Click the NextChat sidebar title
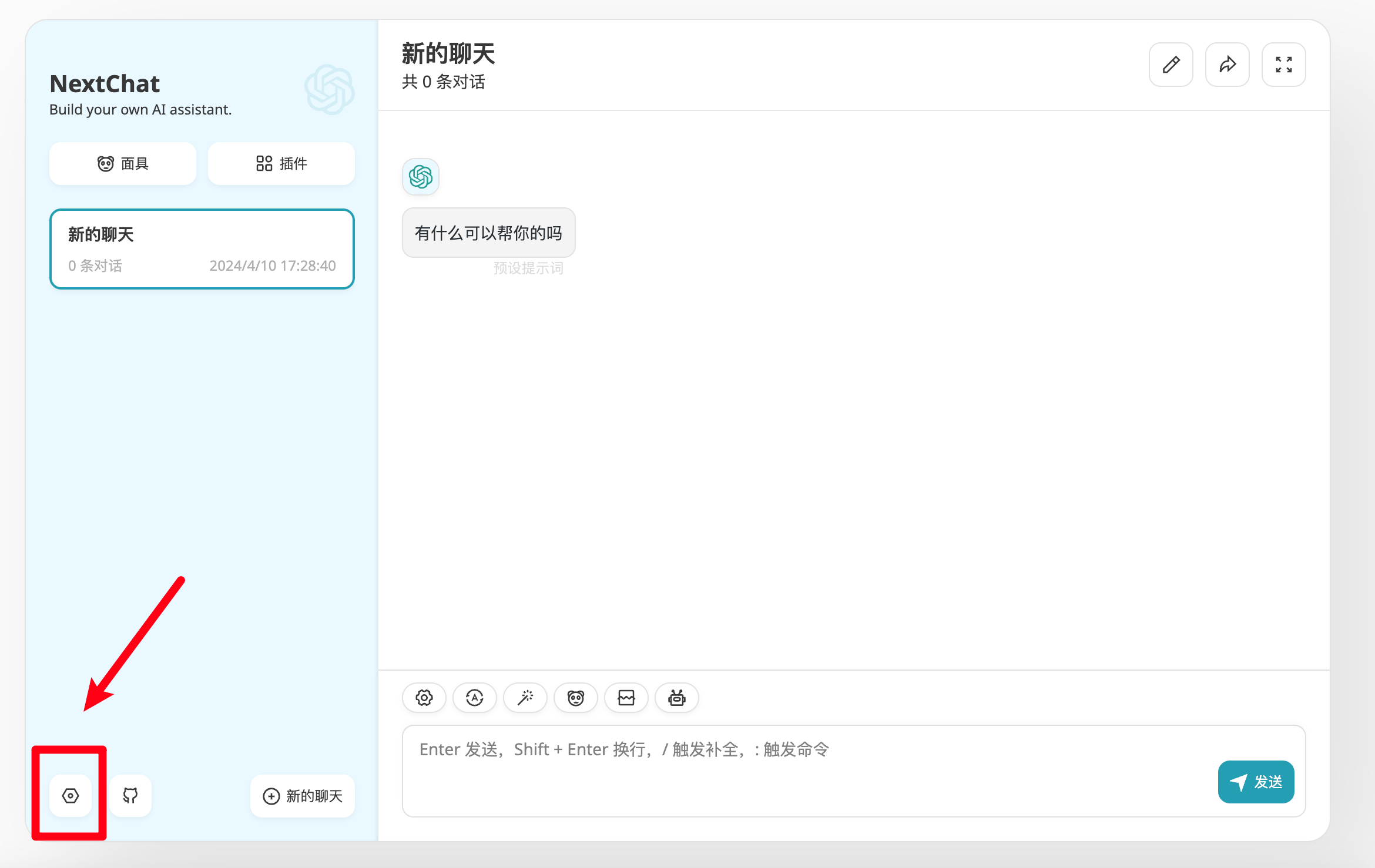Viewport: 1375px width, 868px height. [x=105, y=84]
